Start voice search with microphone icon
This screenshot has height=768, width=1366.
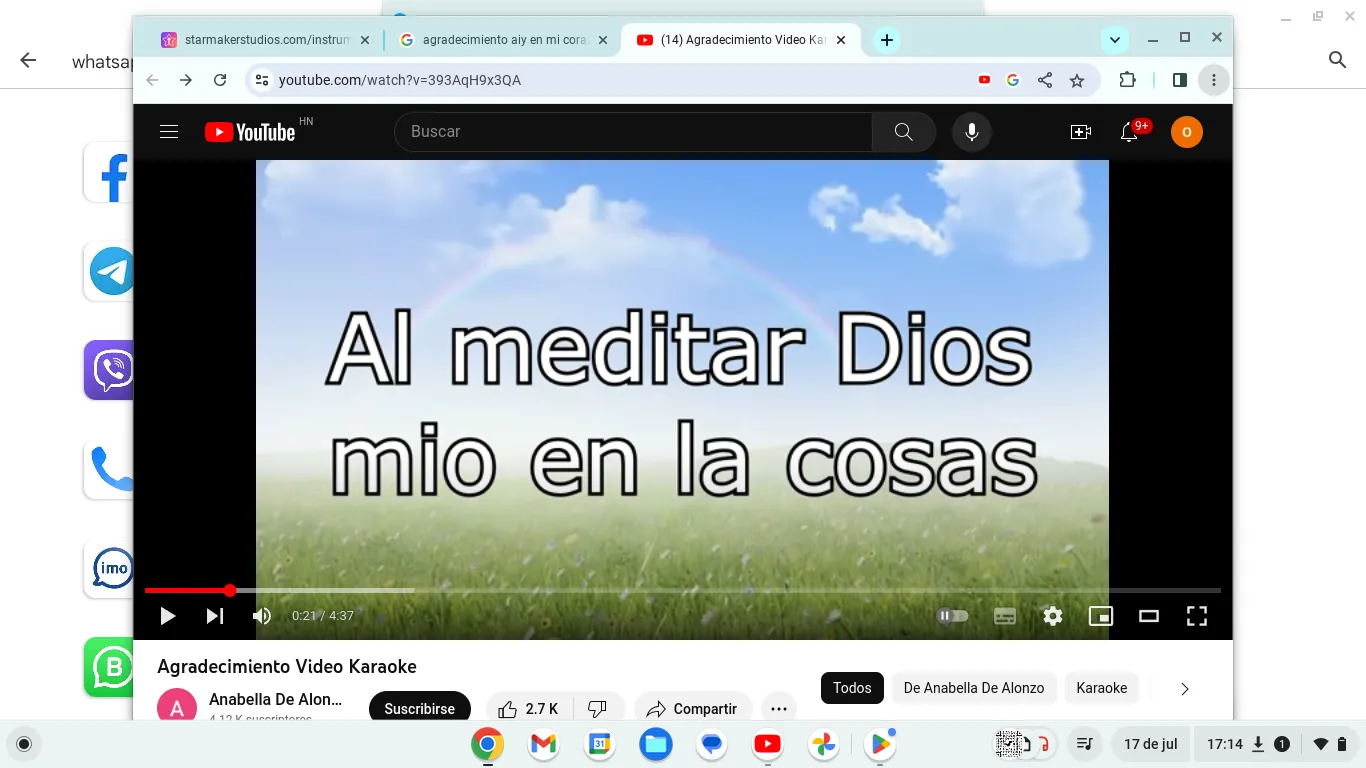tap(971, 132)
